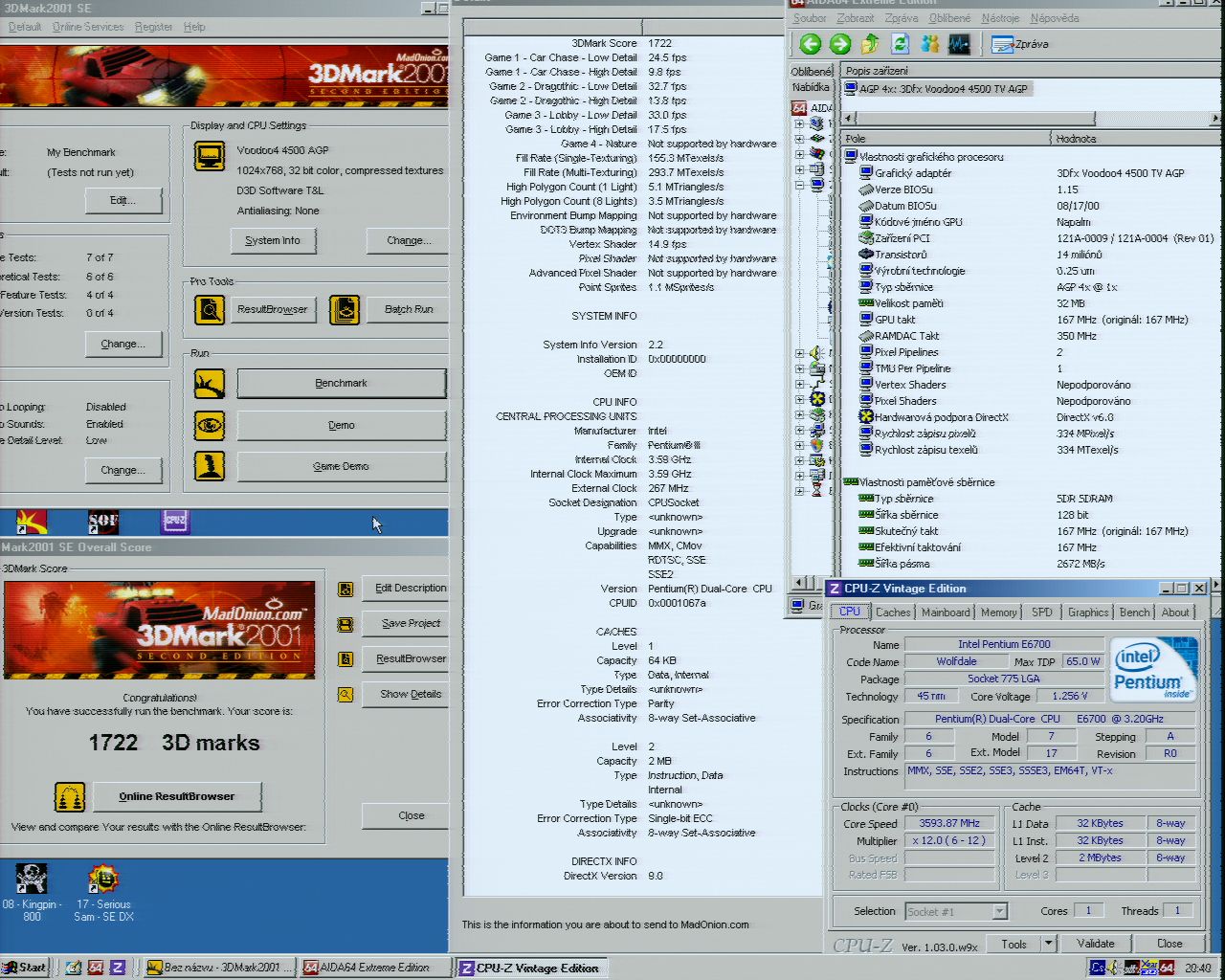This screenshot has width=1225, height=980.
Task: Click the DirectX tree icon in AIDA64 sidebar
Action: point(816,399)
